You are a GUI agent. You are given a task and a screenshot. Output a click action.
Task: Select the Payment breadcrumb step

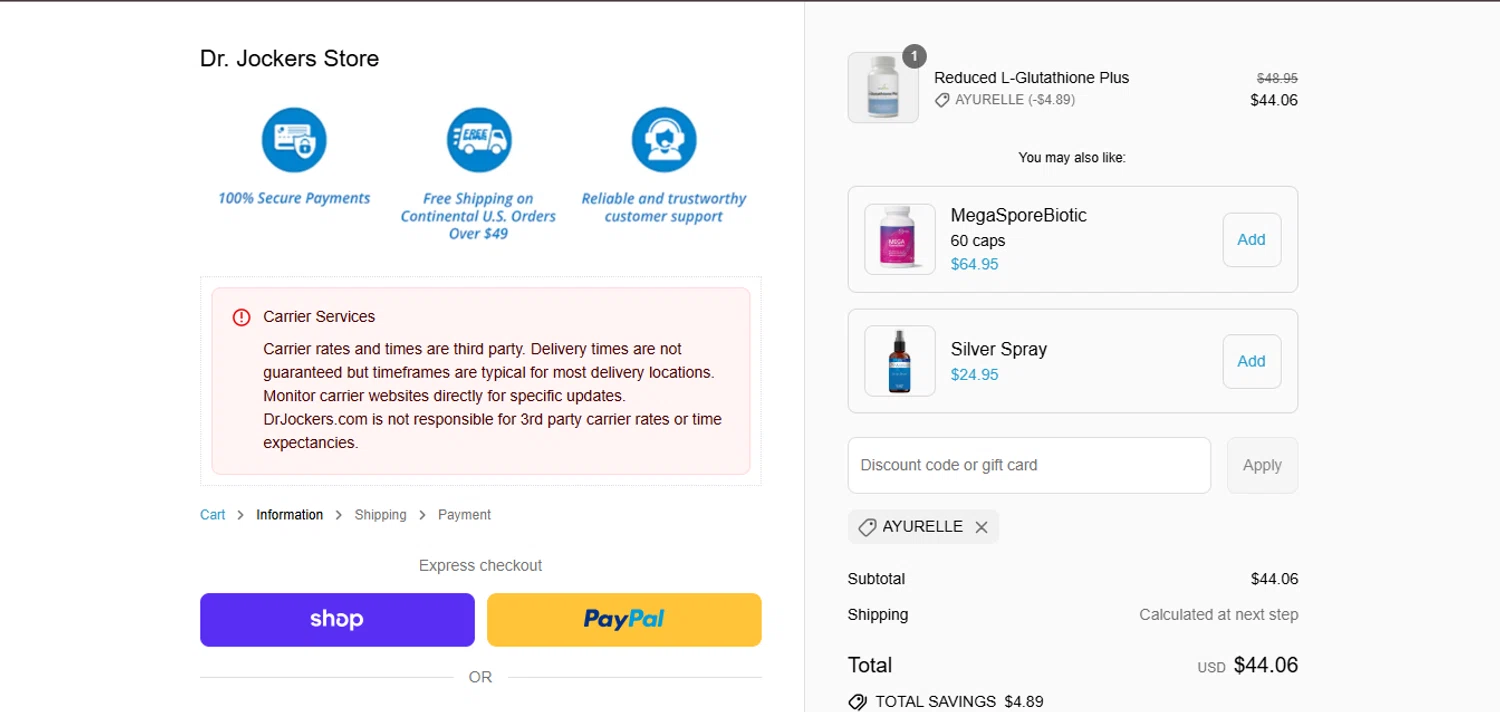(464, 515)
